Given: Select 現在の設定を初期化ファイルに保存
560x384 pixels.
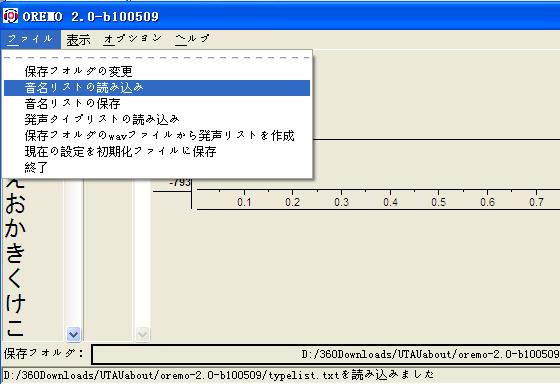Looking at the screenshot, I should [x=157, y=151].
